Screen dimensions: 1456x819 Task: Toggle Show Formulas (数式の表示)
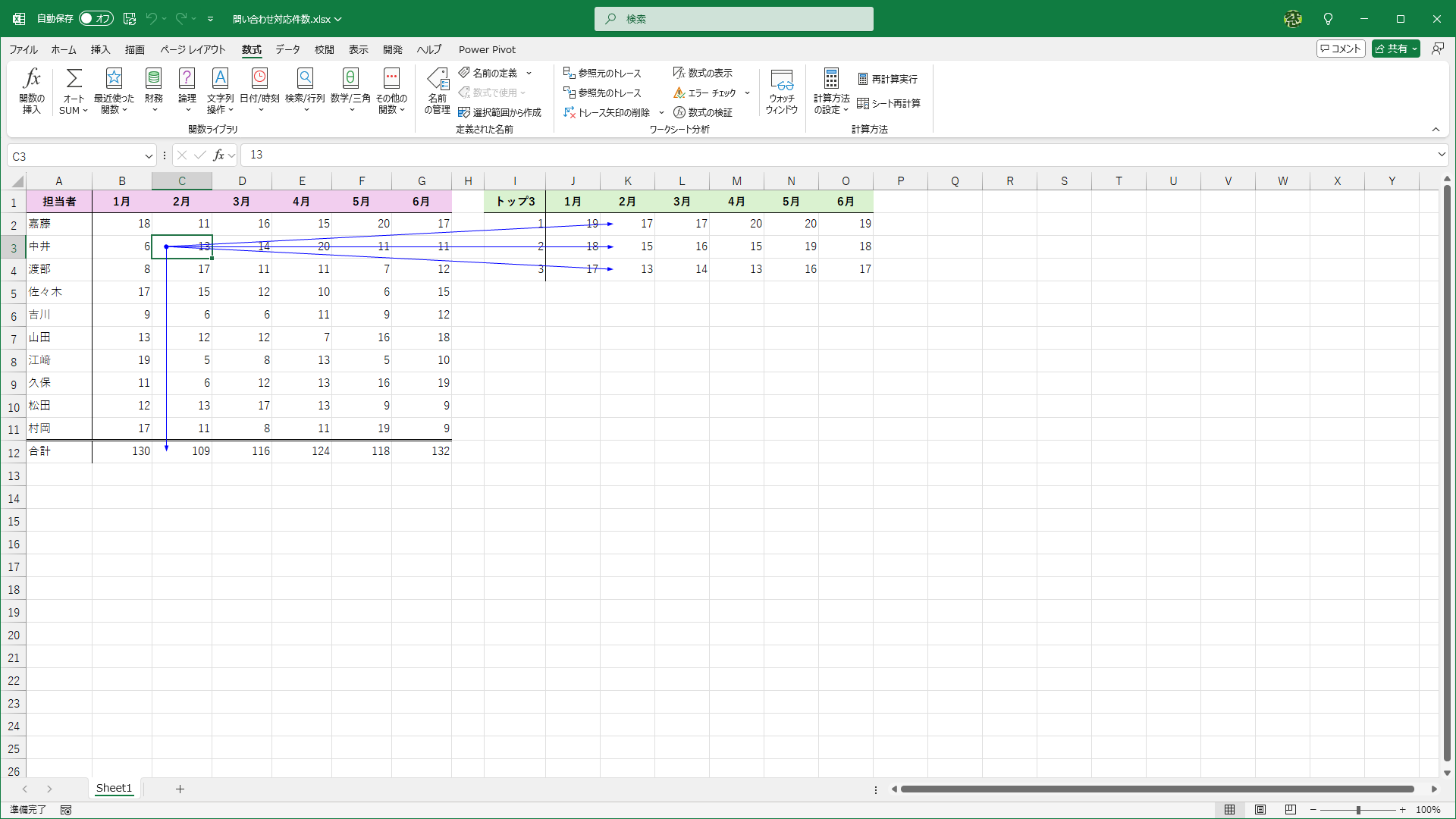(703, 73)
